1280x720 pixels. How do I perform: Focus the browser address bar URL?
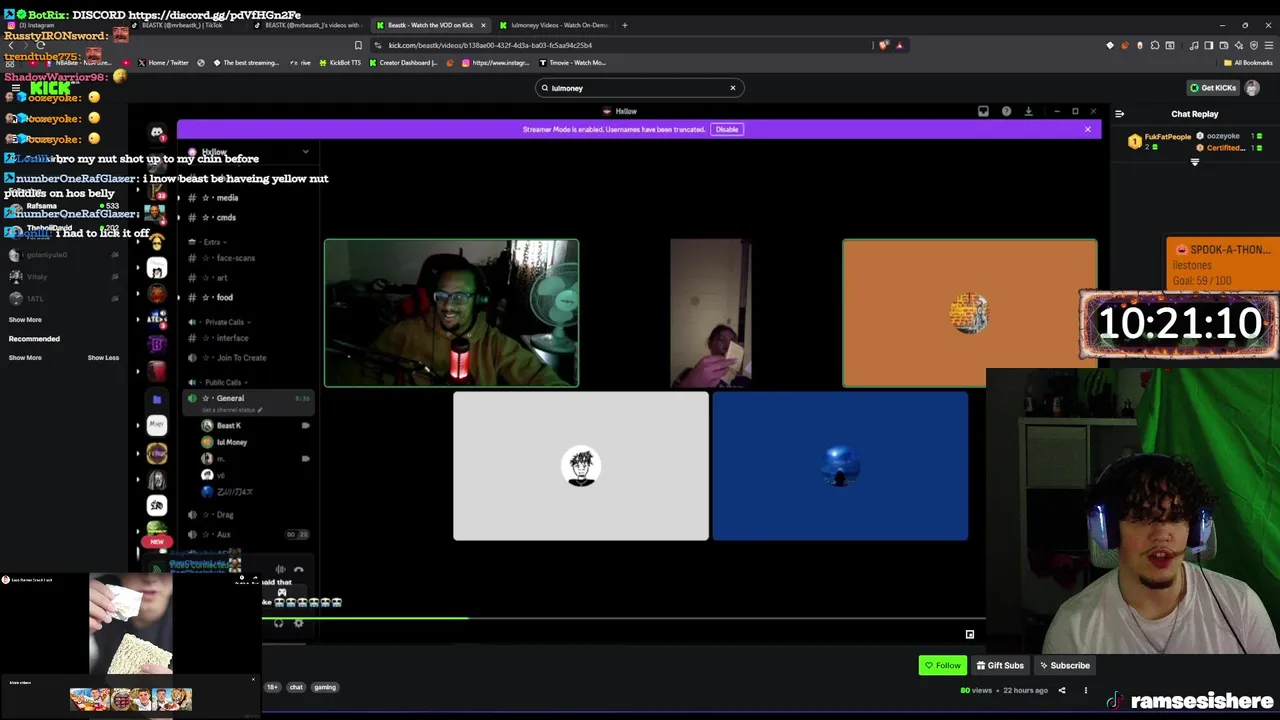(490, 45)
